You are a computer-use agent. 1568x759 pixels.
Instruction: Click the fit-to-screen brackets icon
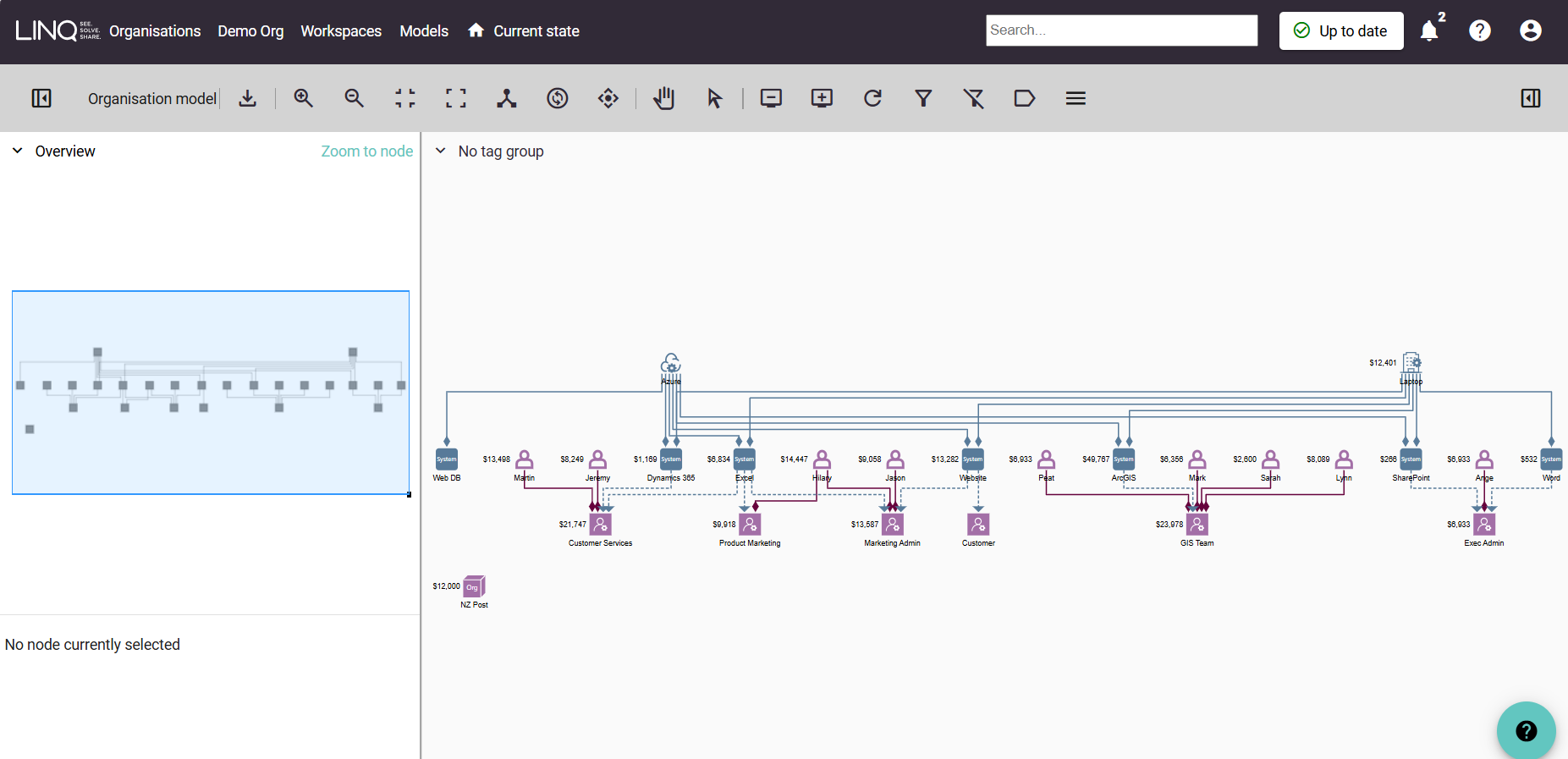[456, 98]
